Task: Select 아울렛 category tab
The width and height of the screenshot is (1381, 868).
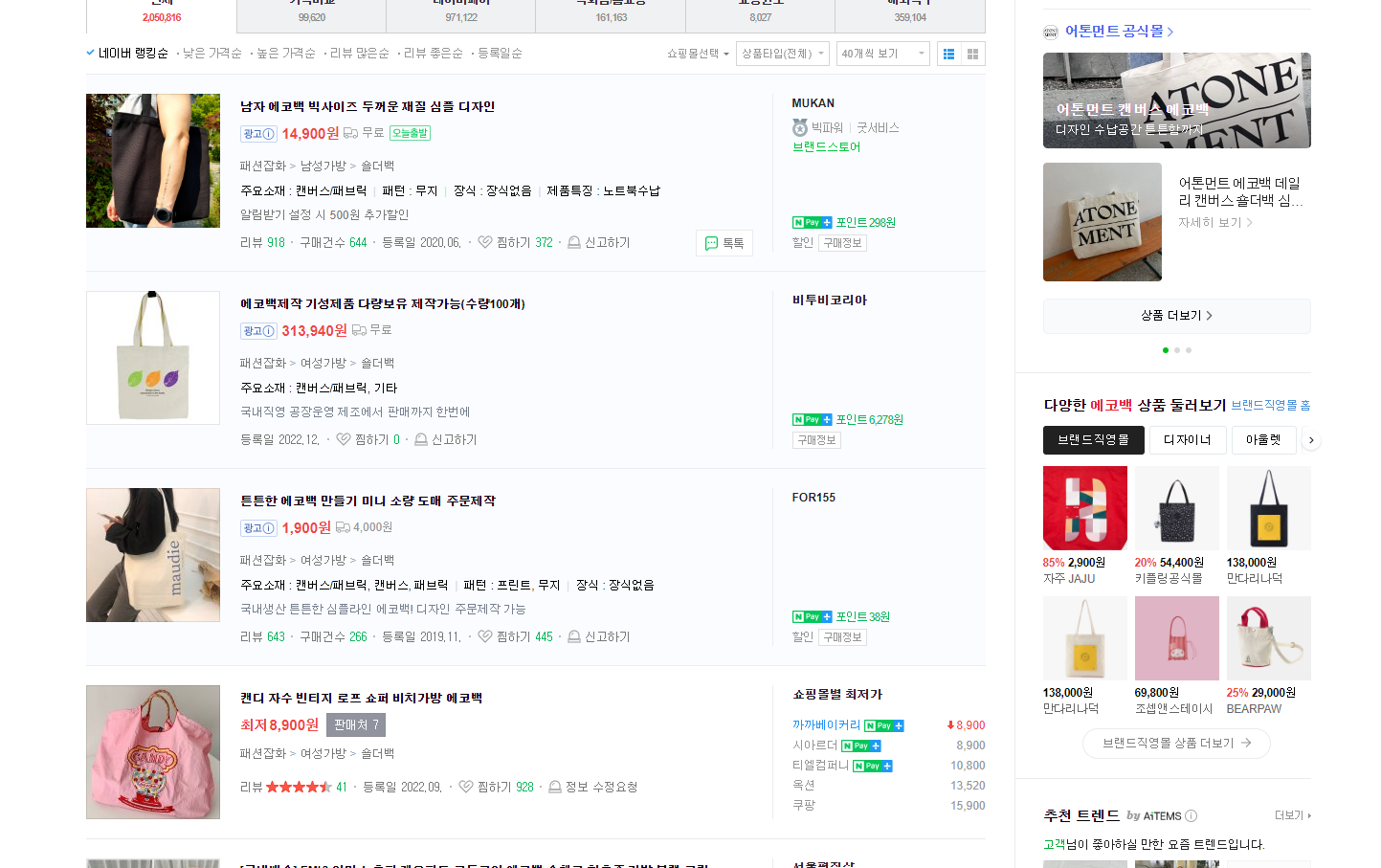Action: coord(1263,440)
